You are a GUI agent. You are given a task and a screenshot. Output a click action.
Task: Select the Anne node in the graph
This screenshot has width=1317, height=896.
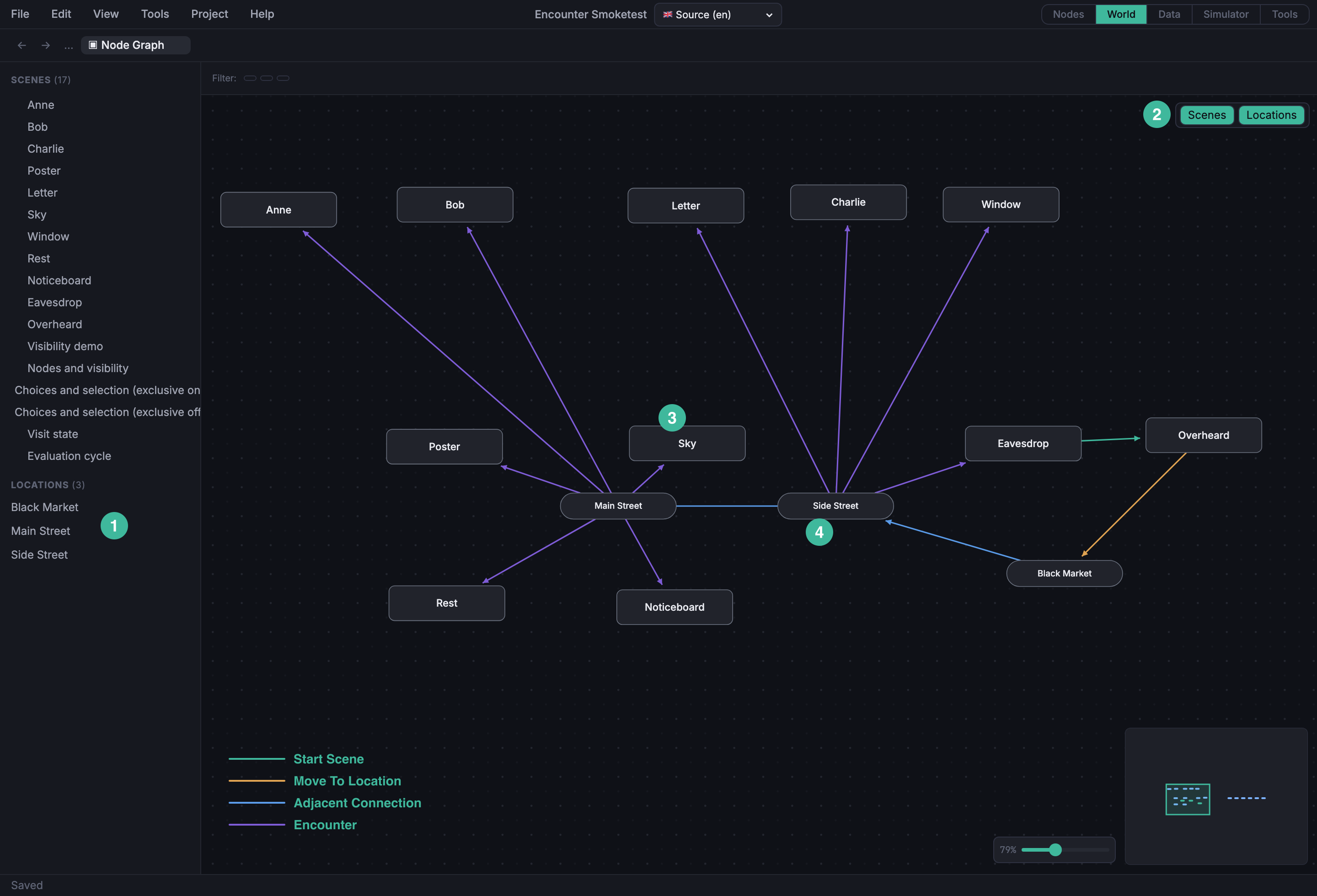point(278,209)
